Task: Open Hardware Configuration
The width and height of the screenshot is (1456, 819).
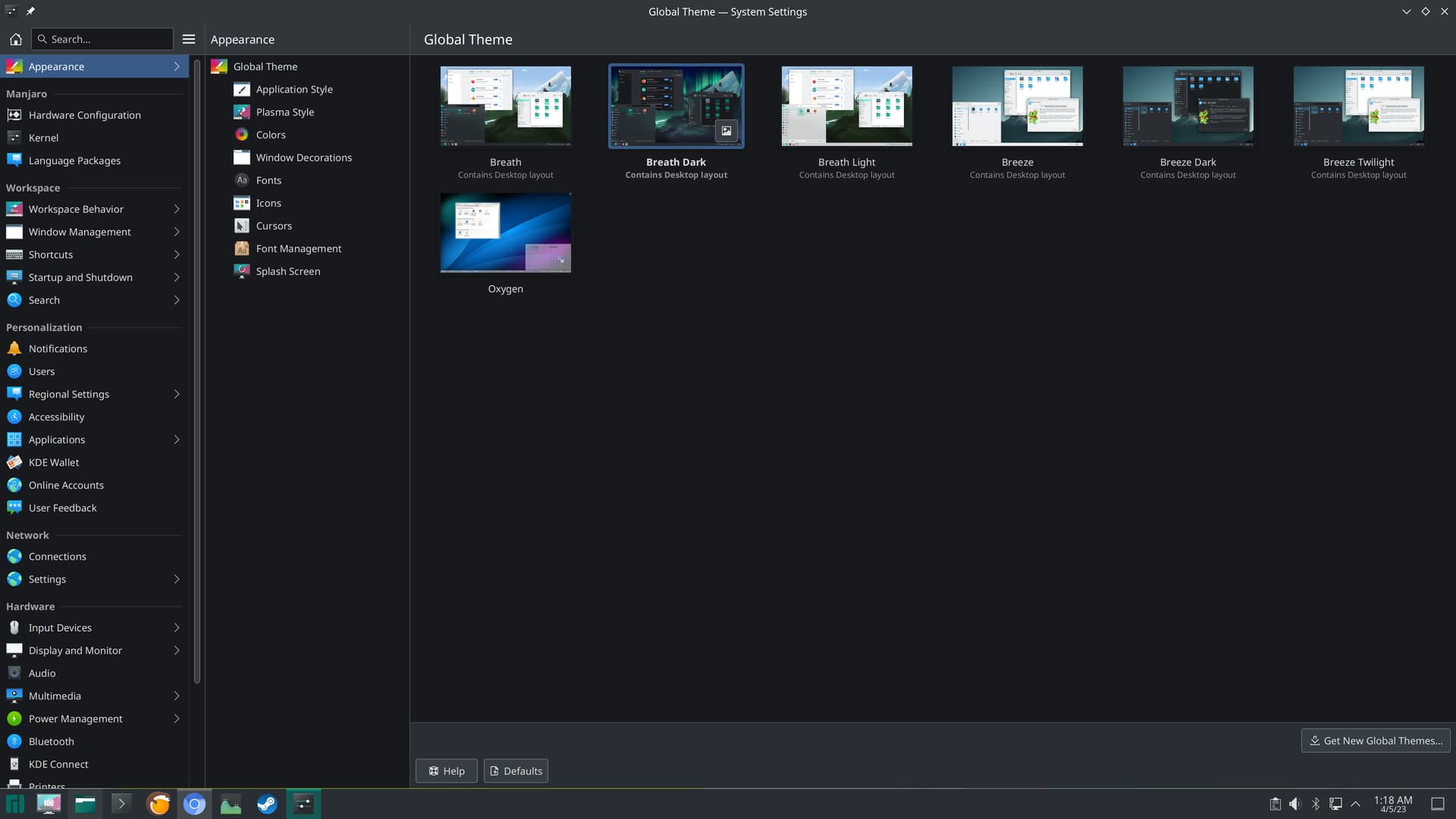Action: click(x=94, y=115)
